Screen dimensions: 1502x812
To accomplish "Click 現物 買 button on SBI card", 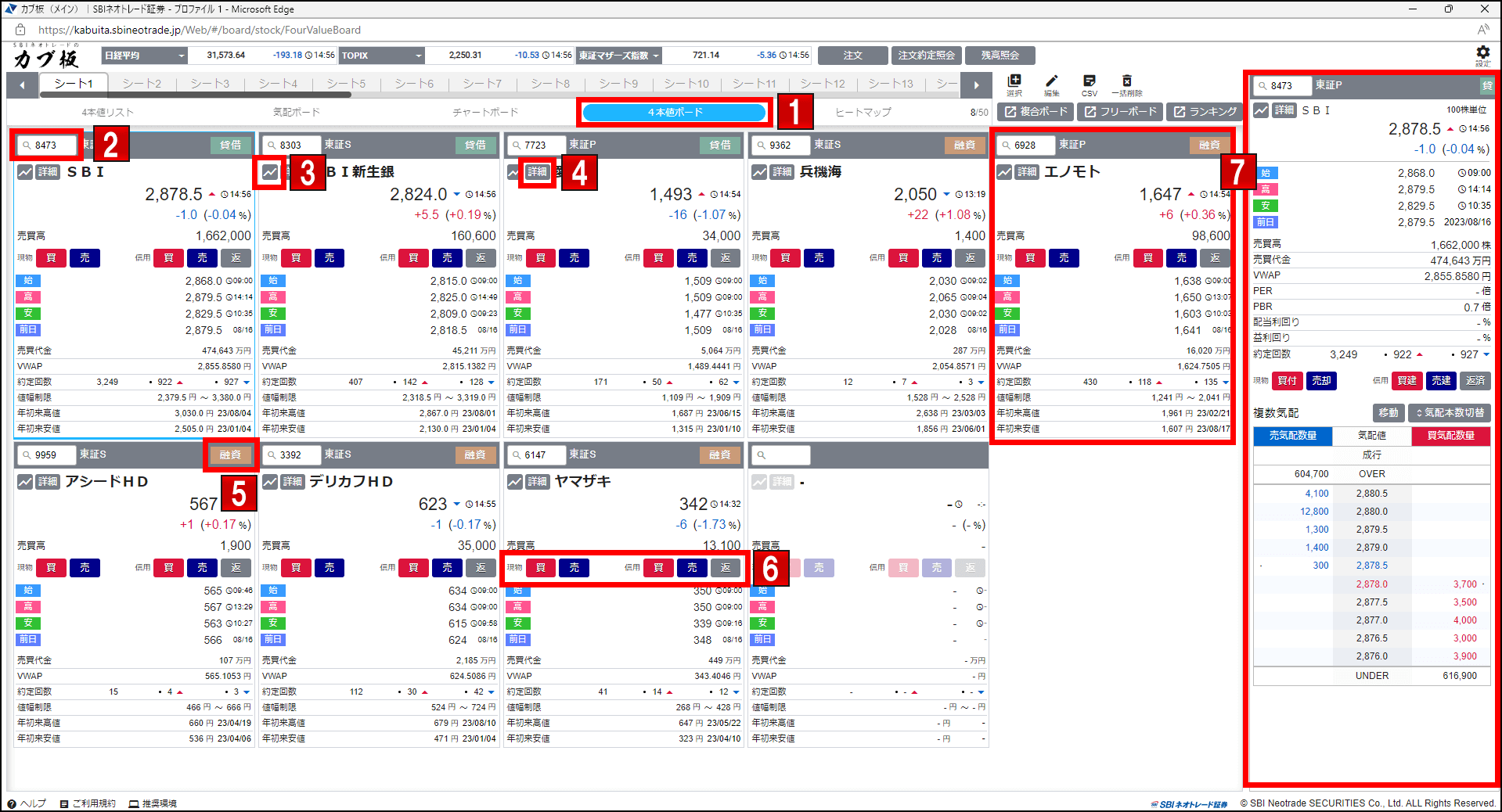I will click(51, 258).
